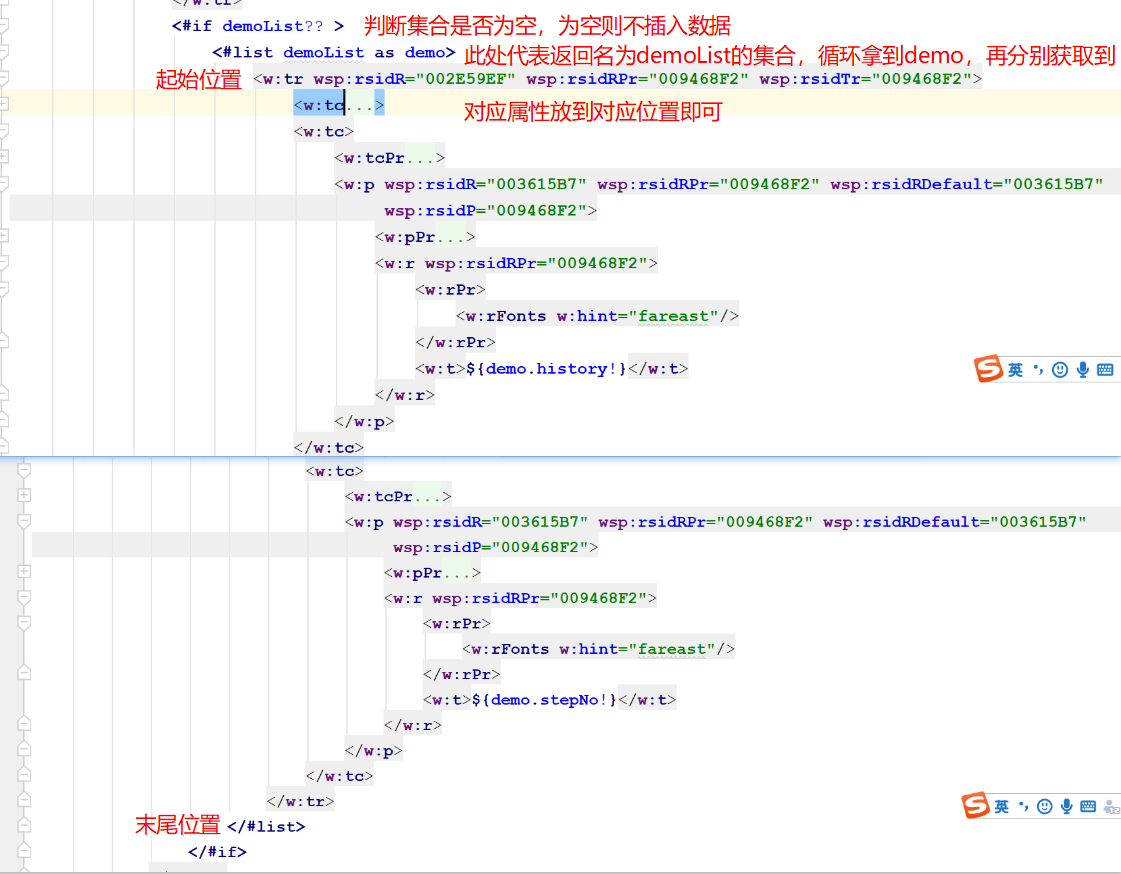Click gutter fold-end marker on bottom </w:tr> row

point(24,800)
